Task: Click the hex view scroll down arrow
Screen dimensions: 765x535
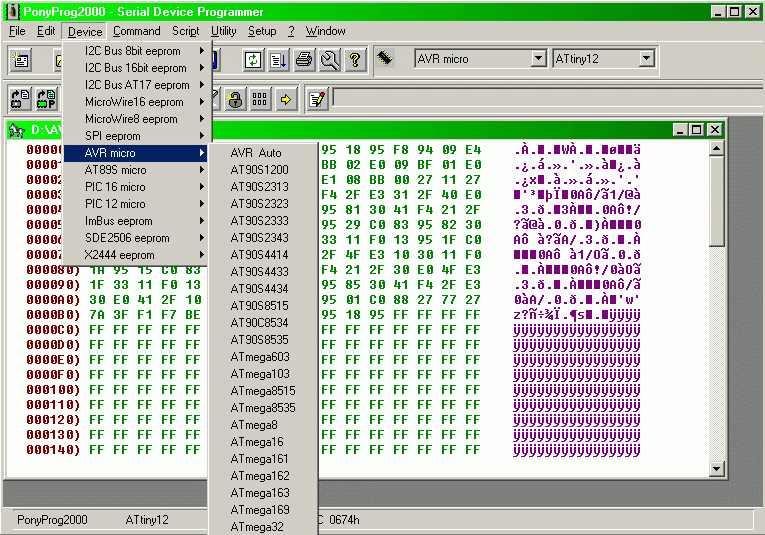Action: (x=716, y=469)
